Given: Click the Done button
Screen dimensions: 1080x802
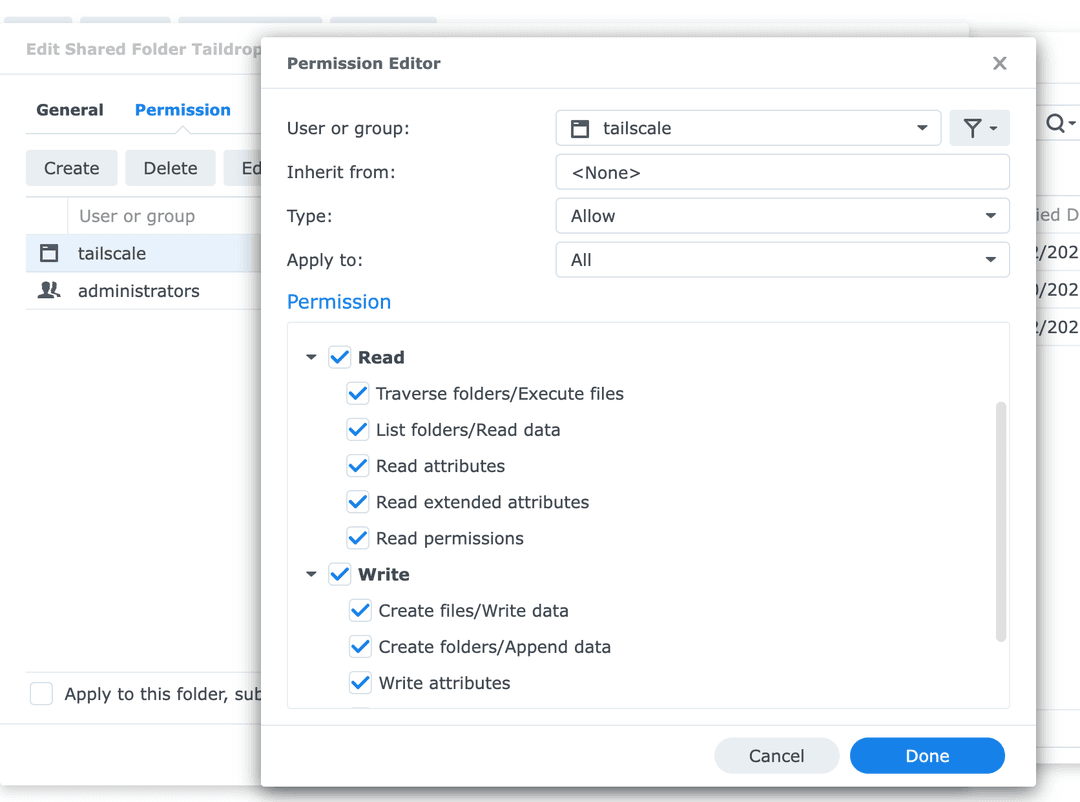Looking at the screenshot, I should (927, 755).
